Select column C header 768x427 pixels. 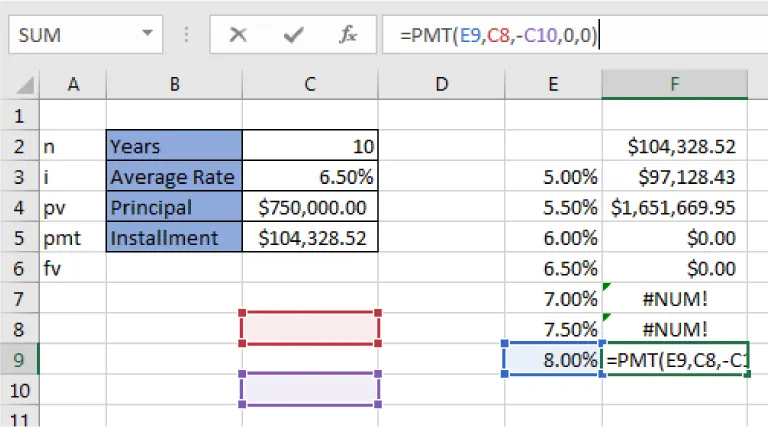click(x=310, y=86)
